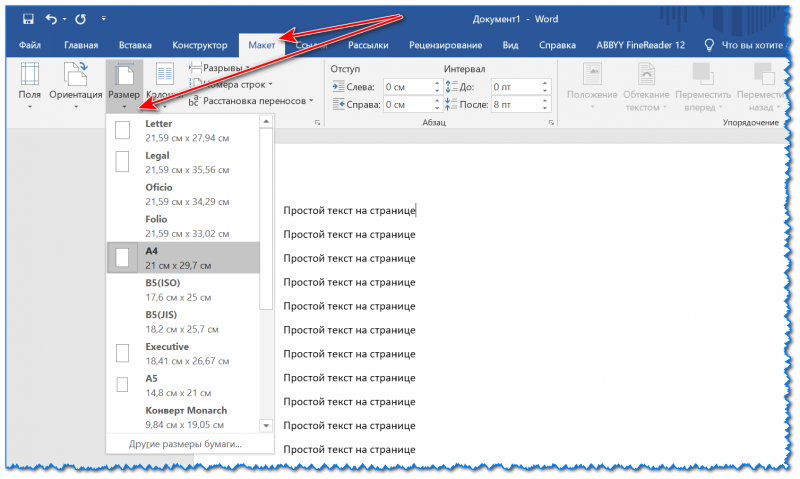Open the Ориентация page orientation button
800x479 pixels.
(x=76, y=86)
